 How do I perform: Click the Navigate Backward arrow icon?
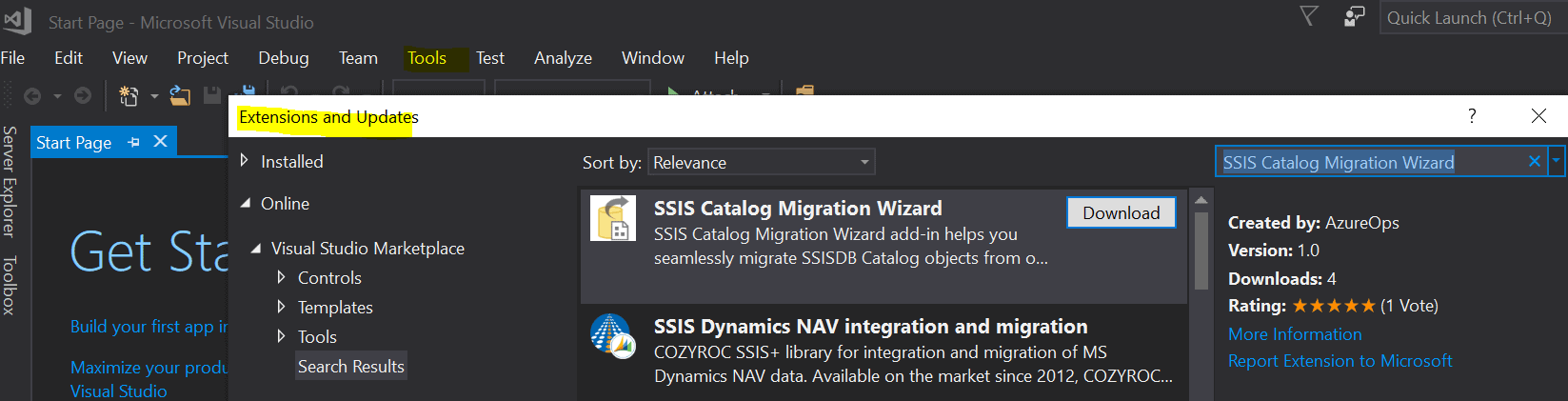32,95
